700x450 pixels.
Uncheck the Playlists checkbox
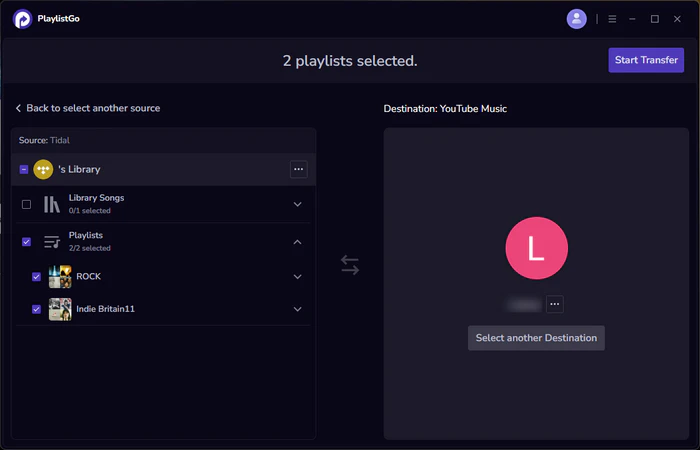point(26,242)
